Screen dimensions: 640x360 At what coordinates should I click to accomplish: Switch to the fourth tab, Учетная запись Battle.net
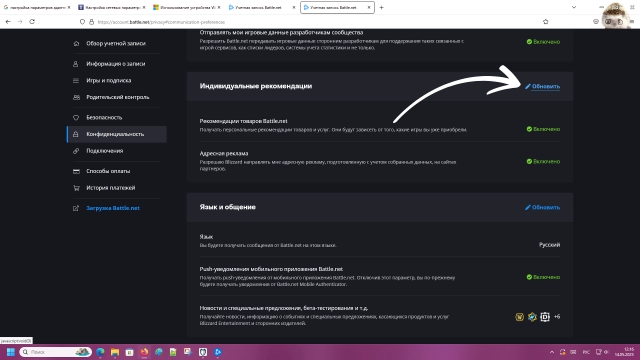tap(261, 7)
